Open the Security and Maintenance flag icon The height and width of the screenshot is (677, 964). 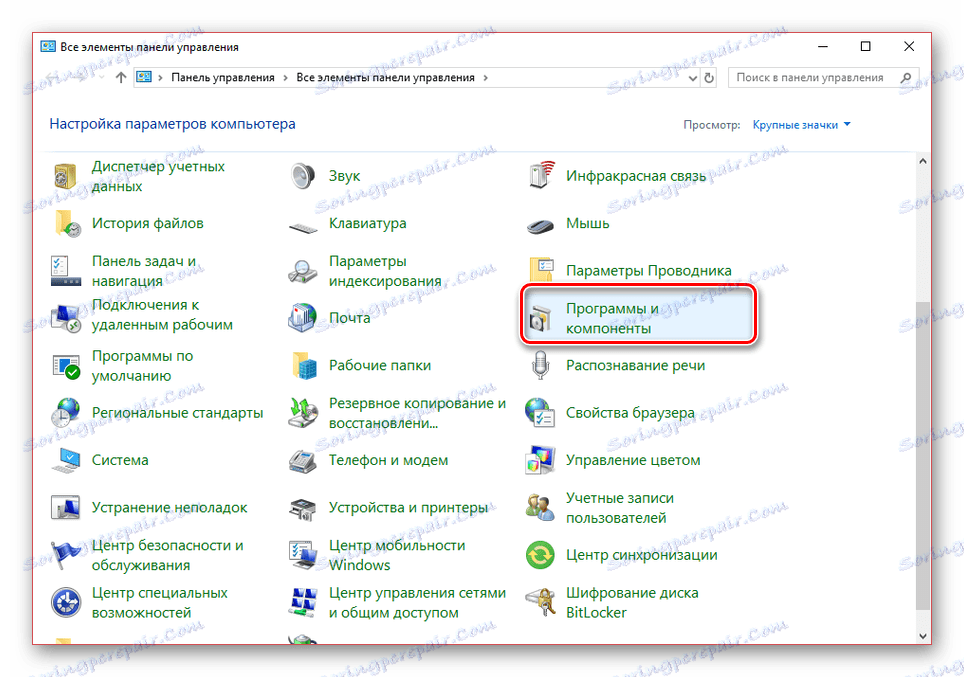pyautogui.click(x=66, y=555)
